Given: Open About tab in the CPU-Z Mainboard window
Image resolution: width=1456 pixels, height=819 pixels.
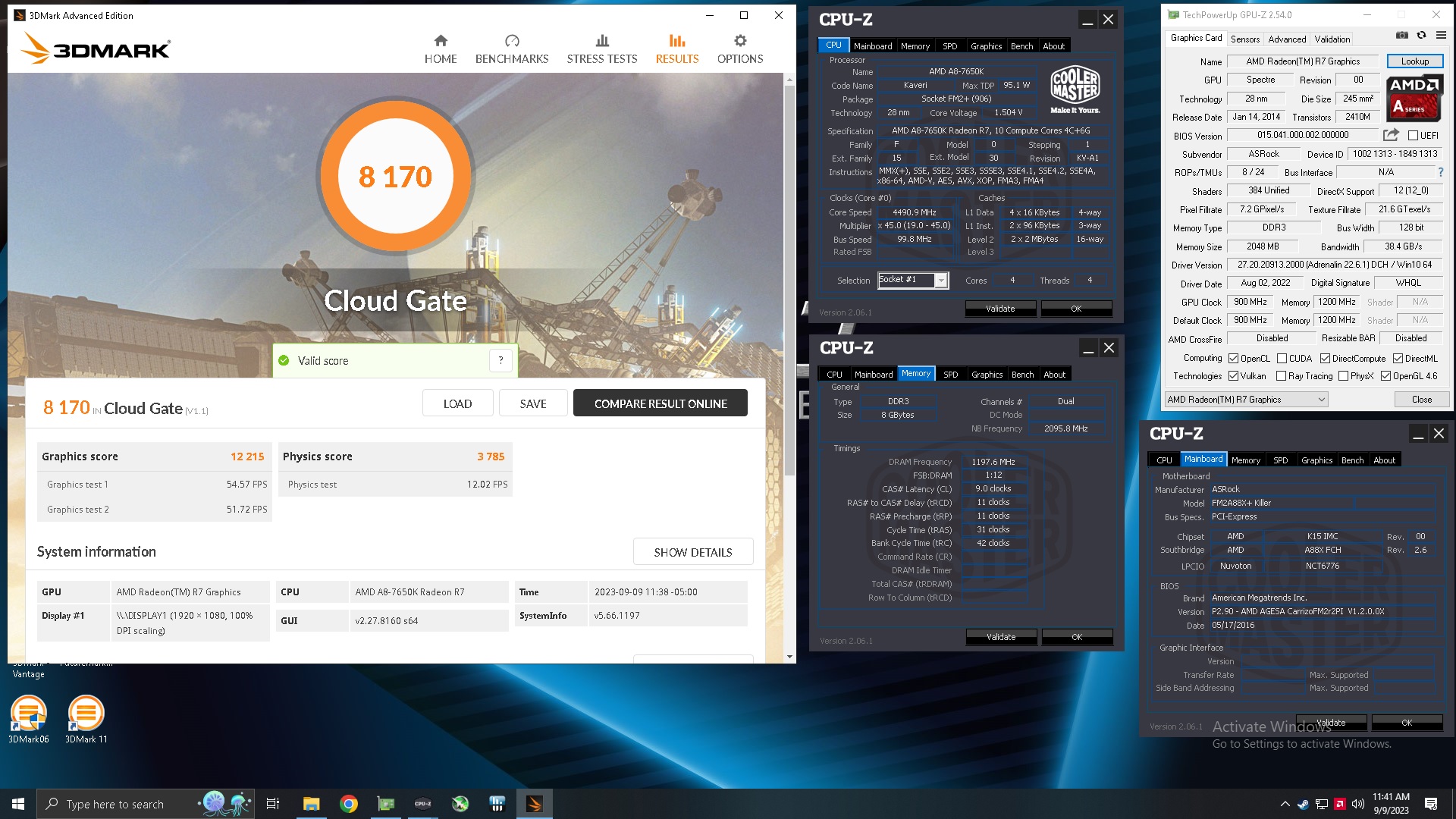Looking at the screenshot, I should click(1385, 460).
